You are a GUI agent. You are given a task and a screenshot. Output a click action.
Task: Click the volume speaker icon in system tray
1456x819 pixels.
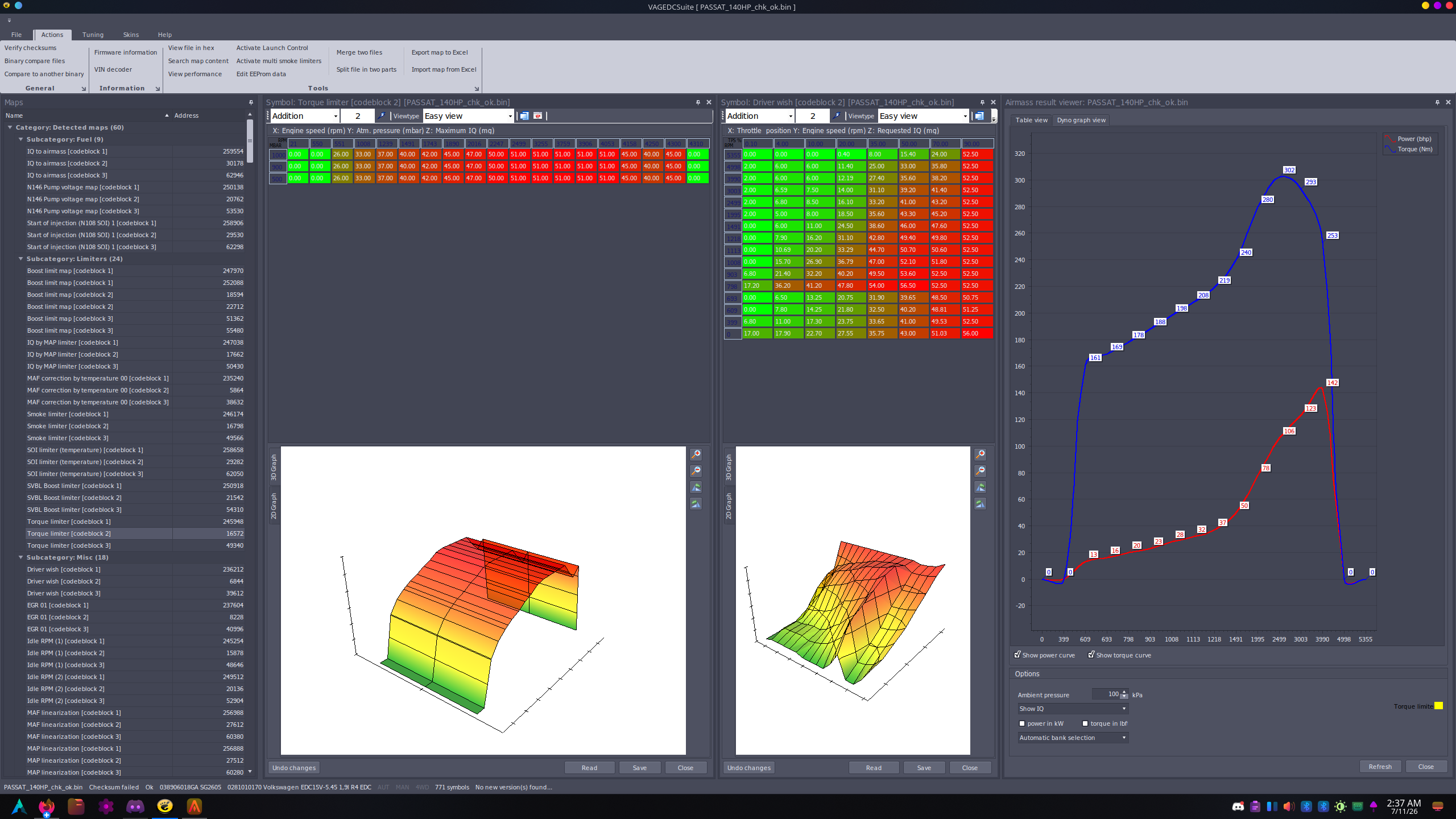[x=1289, y=806]
